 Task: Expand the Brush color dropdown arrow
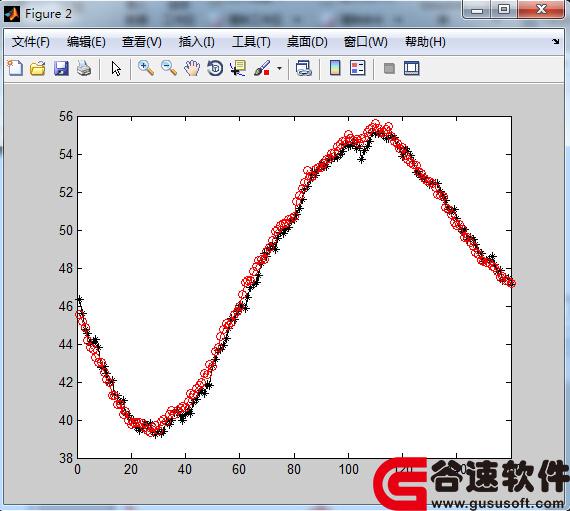(x=279, y=68)
